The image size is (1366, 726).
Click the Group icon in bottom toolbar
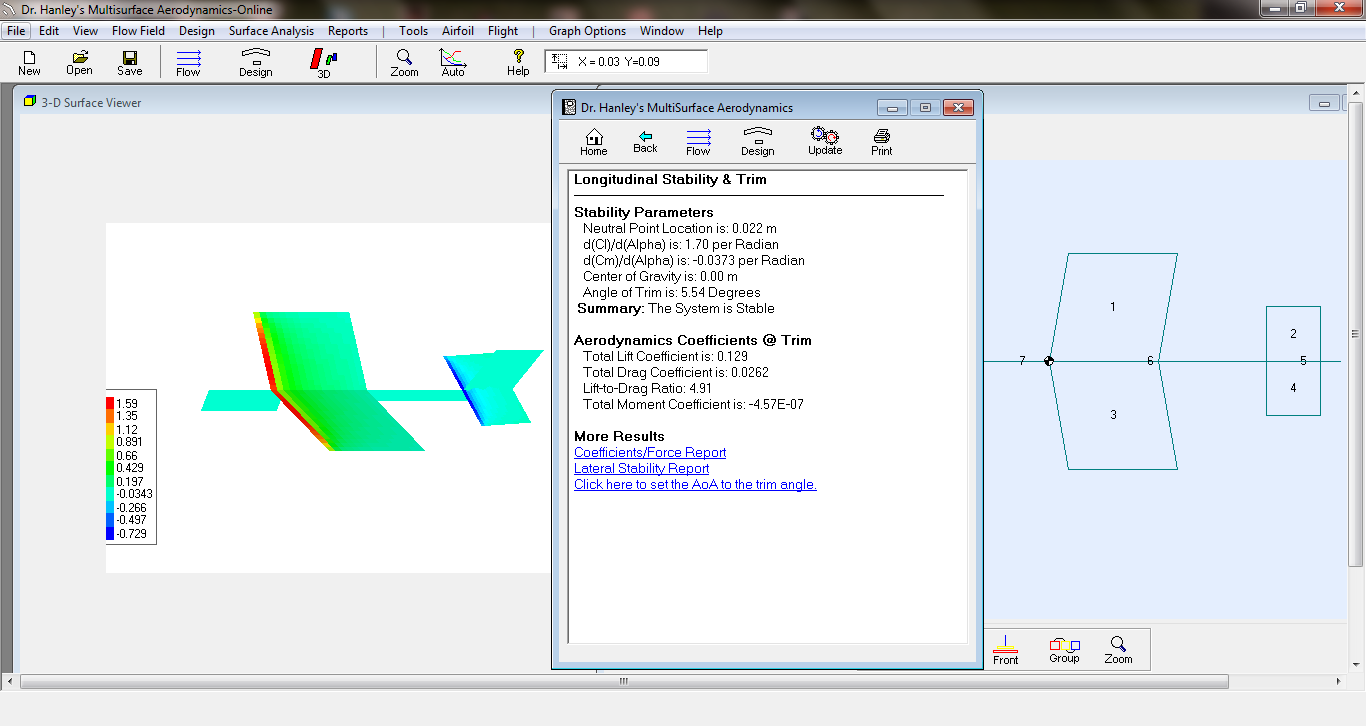[x=1064, y=650]
